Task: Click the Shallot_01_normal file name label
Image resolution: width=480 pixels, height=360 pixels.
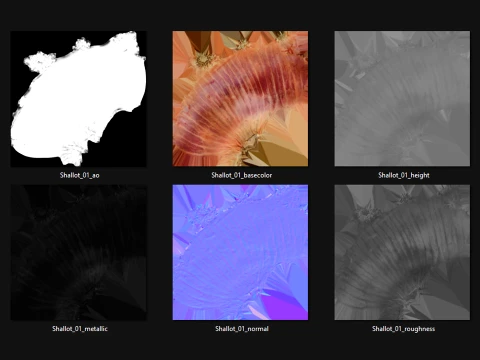Action: click(242, 329)
